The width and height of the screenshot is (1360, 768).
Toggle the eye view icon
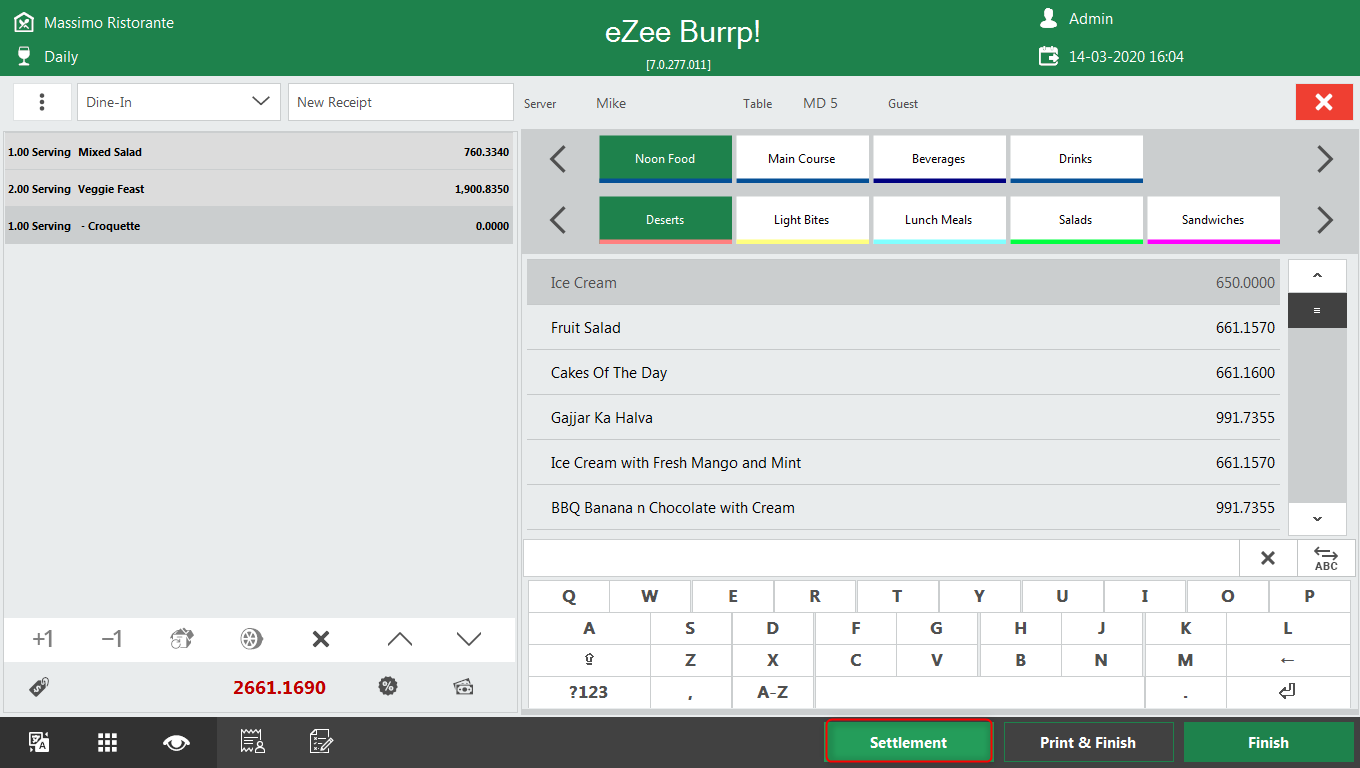pos(176,742)
